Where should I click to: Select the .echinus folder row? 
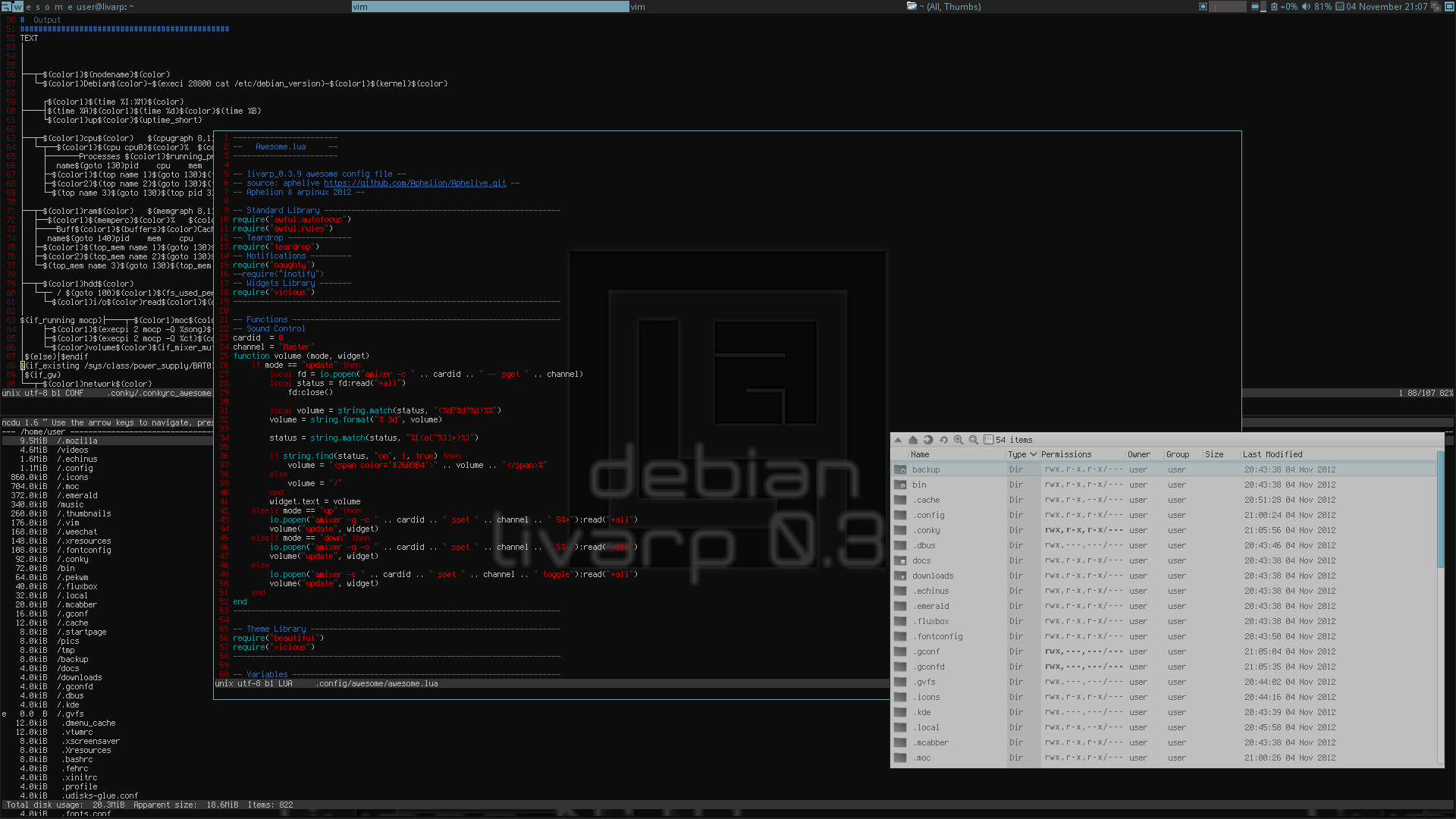click(x=1164, y=591)
